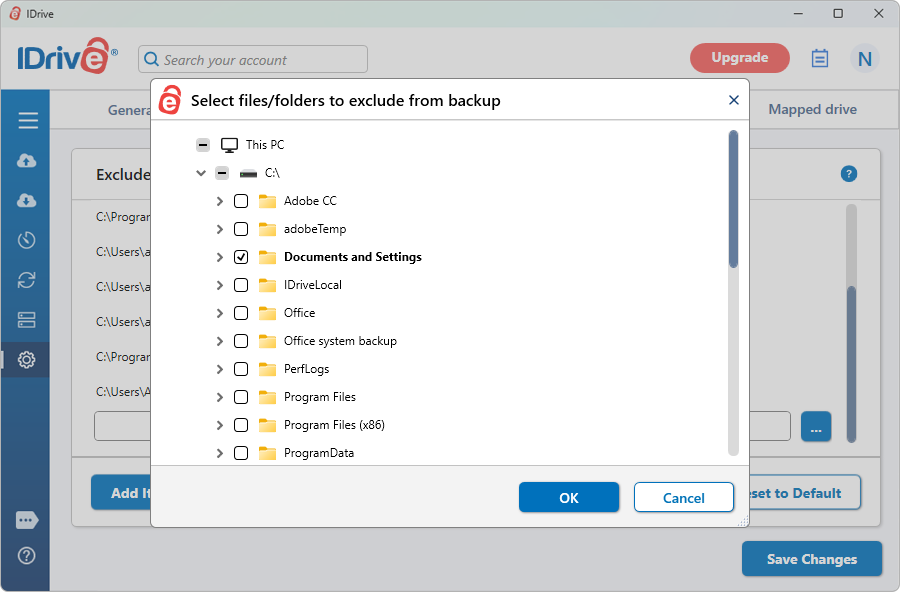Open the Scheduler clock icon

tap(27, 240)
